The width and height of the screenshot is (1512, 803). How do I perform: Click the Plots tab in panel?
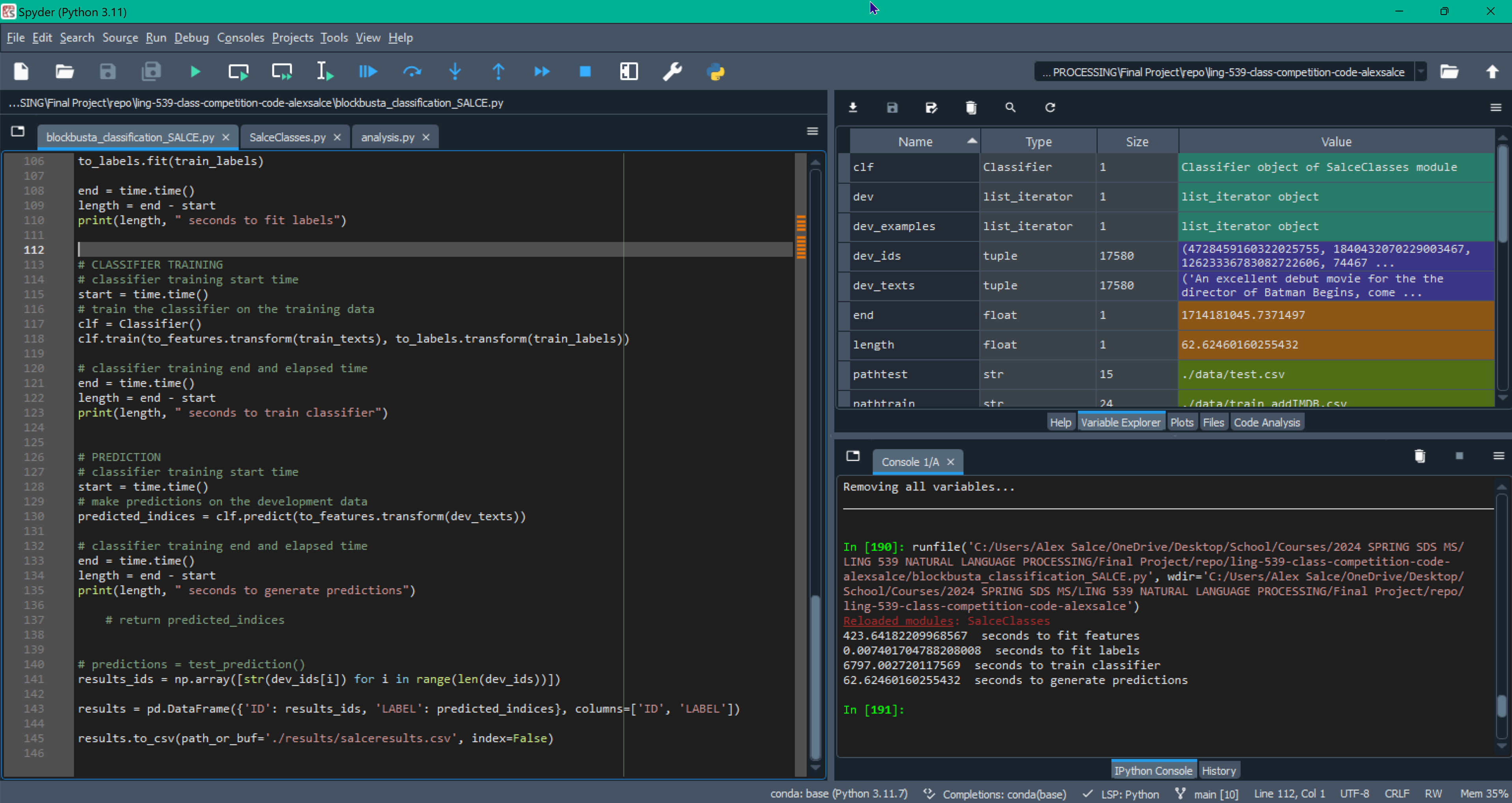coord(1181,422)
